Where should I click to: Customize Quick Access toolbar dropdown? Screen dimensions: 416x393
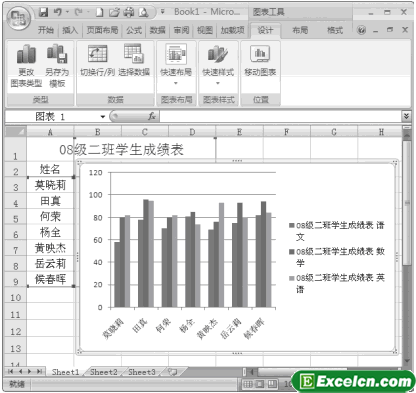pos(163,12)
